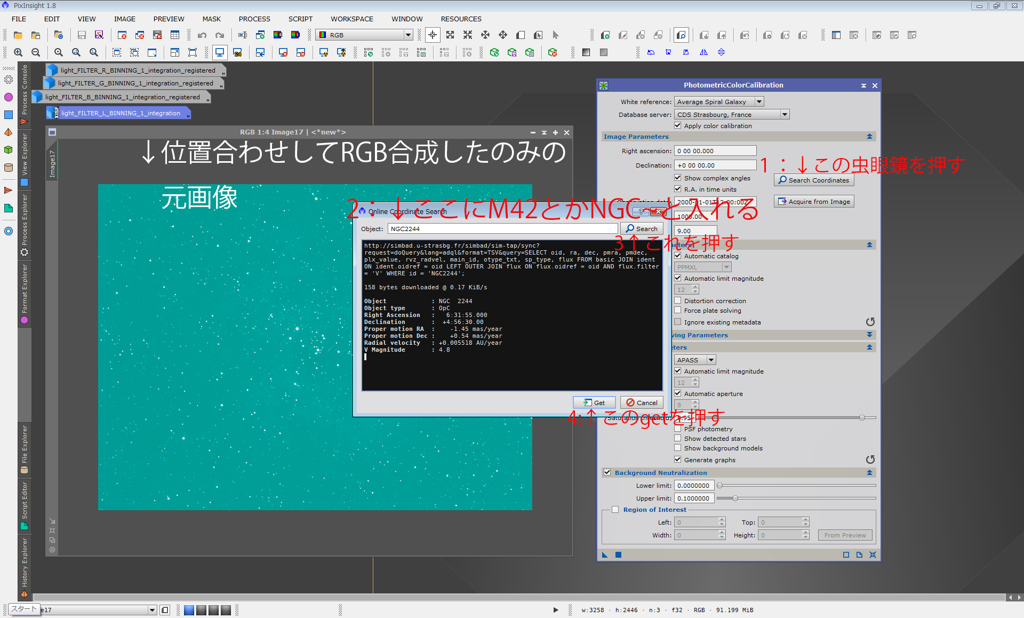Toggle Show complex angles checkbox

pos(678,178)
